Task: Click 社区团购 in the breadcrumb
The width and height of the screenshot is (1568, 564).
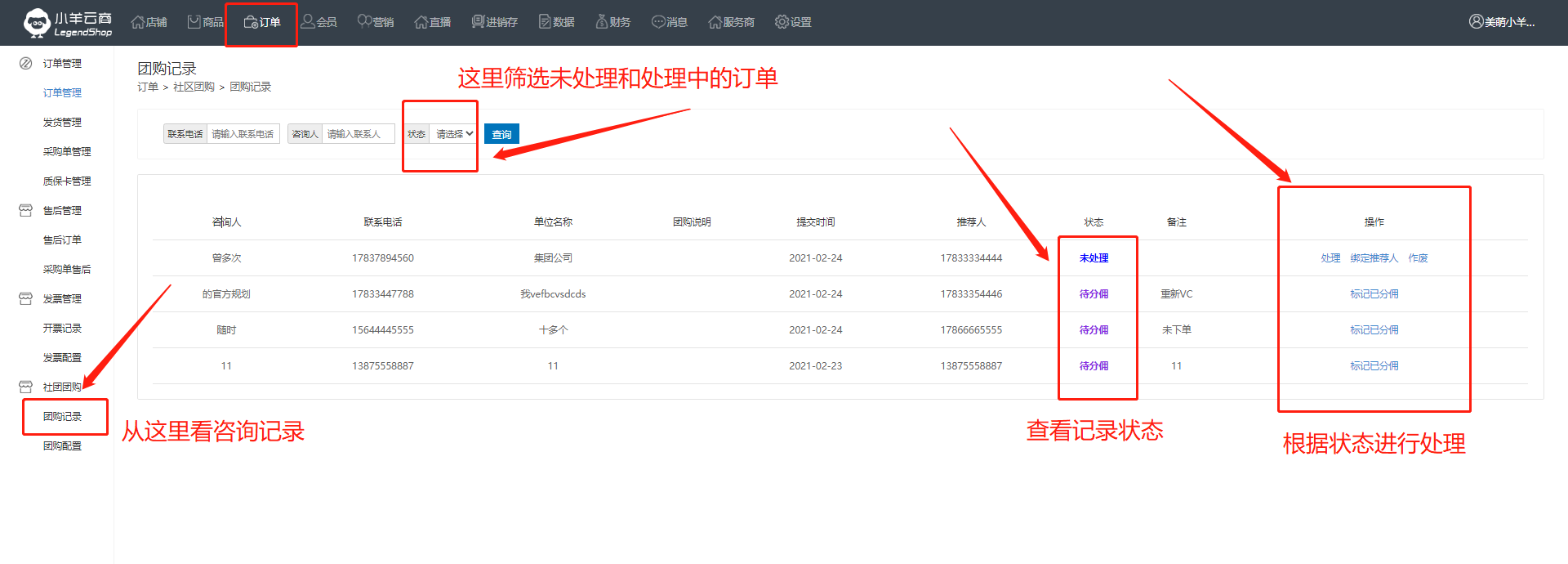Action: coord(194,87)
